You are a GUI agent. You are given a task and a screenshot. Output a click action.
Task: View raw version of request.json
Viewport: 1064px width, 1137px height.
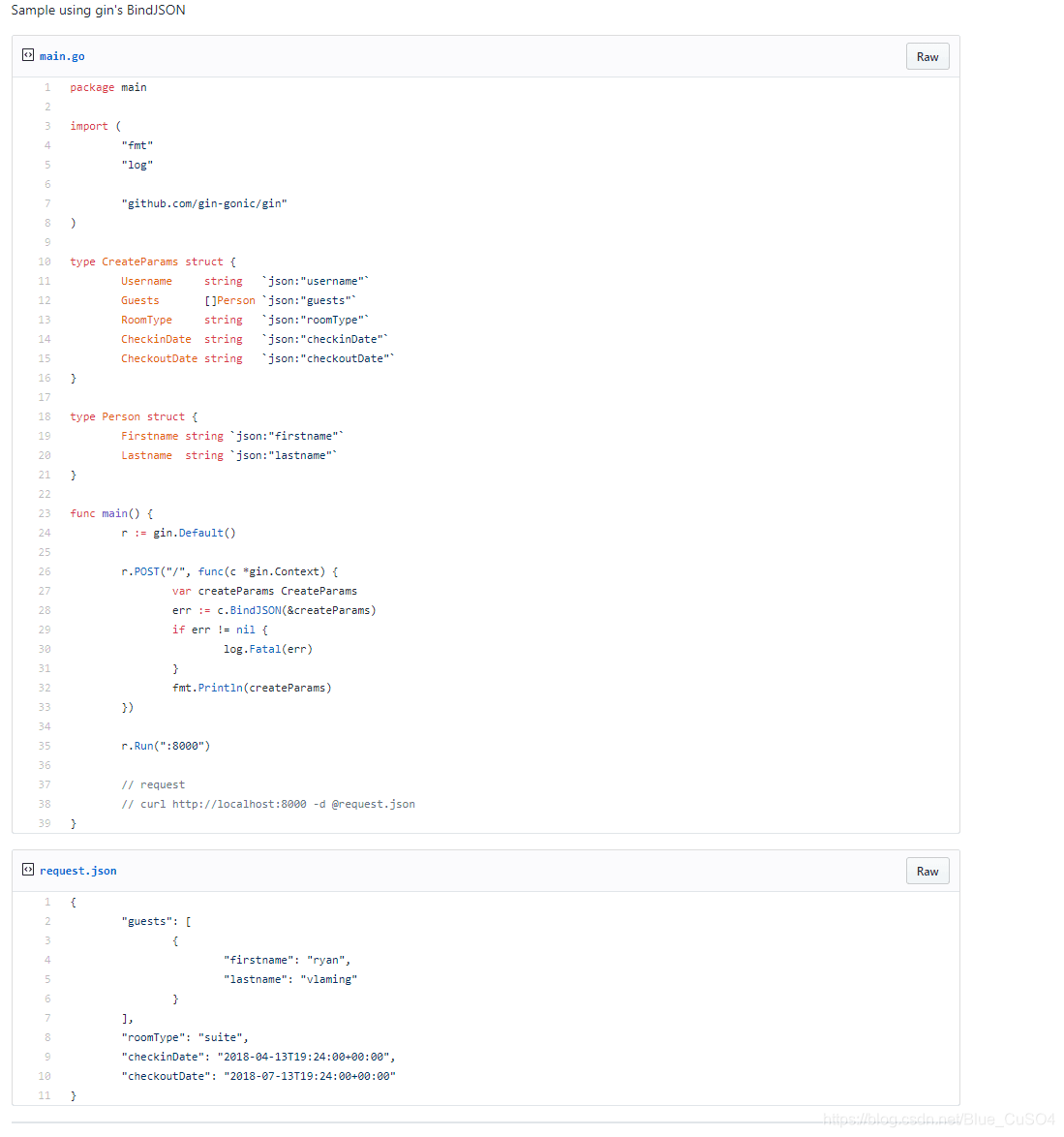927,871
